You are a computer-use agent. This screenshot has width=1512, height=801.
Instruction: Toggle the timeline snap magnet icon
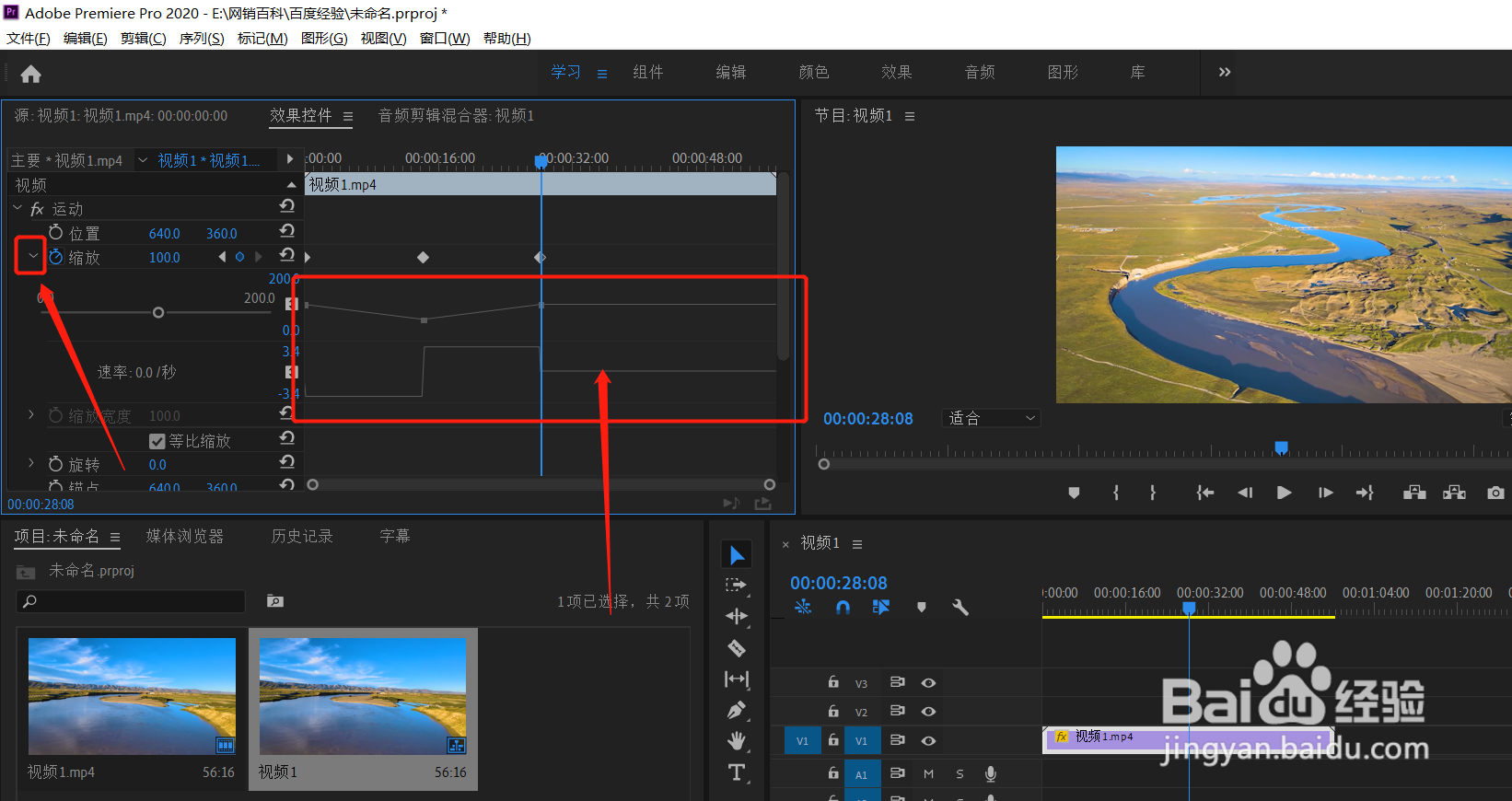(843, 608)
